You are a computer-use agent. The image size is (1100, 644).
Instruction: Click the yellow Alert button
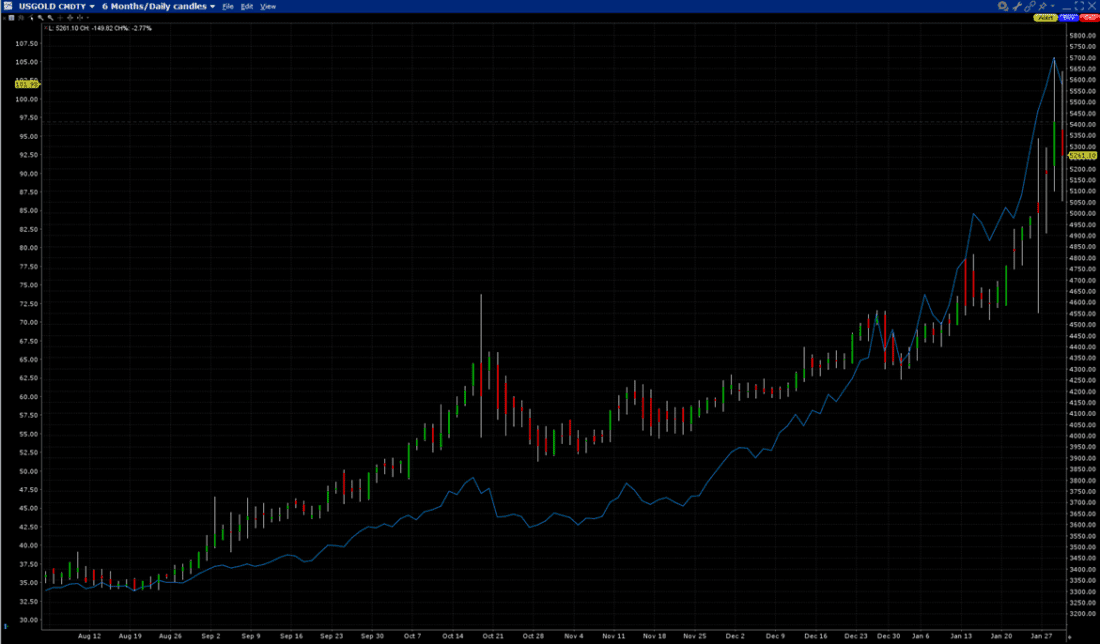pos(1046,18)
